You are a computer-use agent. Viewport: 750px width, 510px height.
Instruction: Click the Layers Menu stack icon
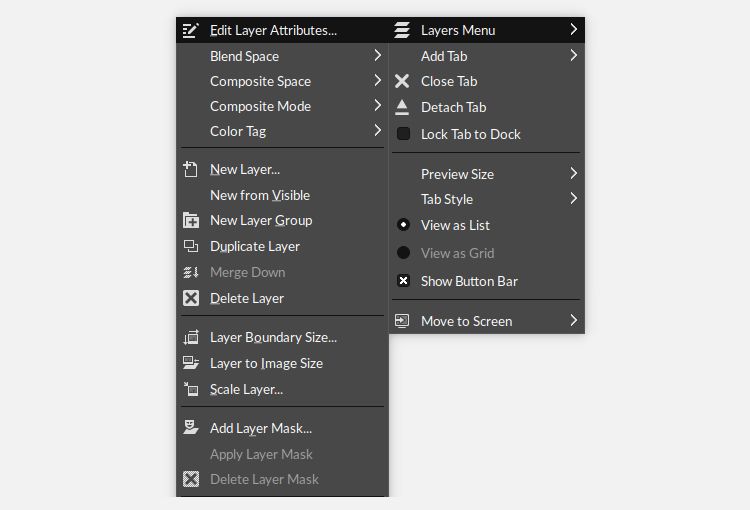(x=402, y=30)
